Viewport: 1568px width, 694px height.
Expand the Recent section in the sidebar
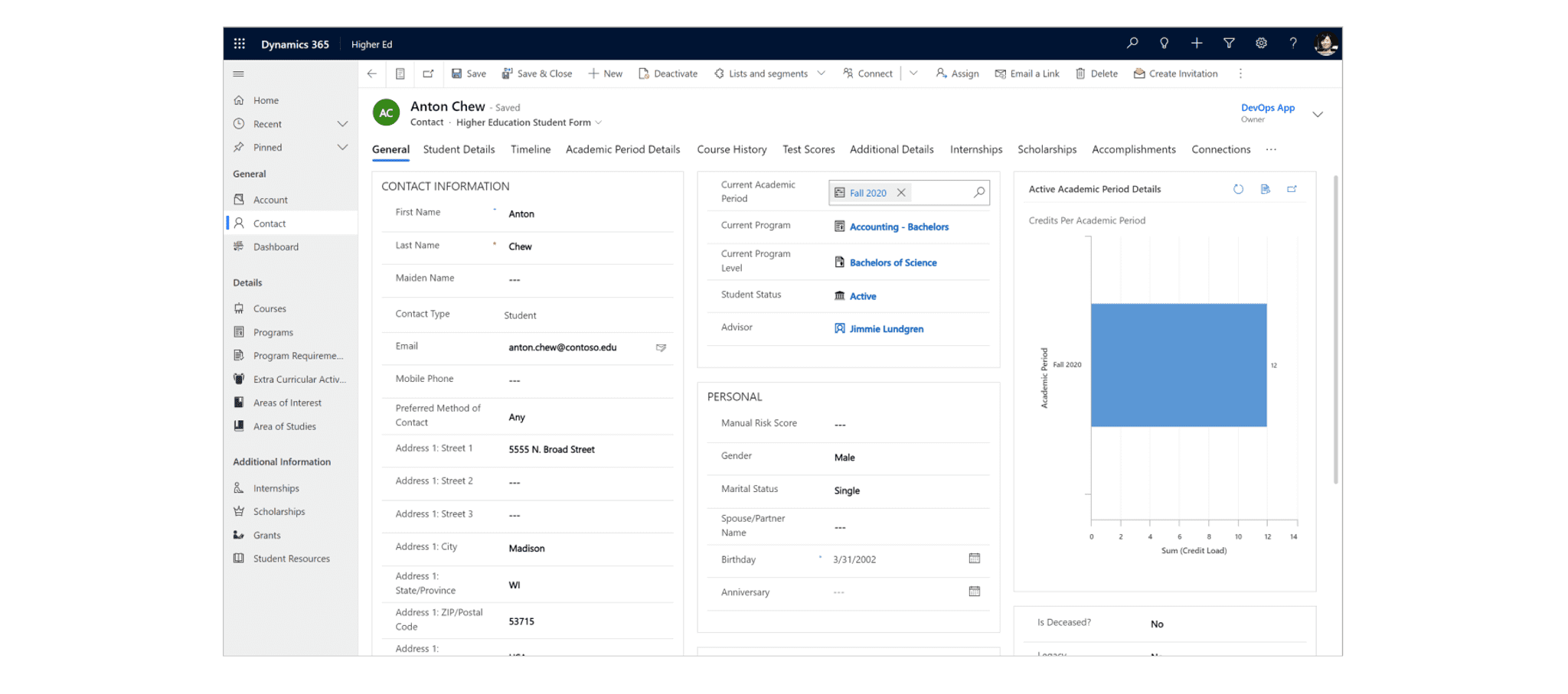342,123
